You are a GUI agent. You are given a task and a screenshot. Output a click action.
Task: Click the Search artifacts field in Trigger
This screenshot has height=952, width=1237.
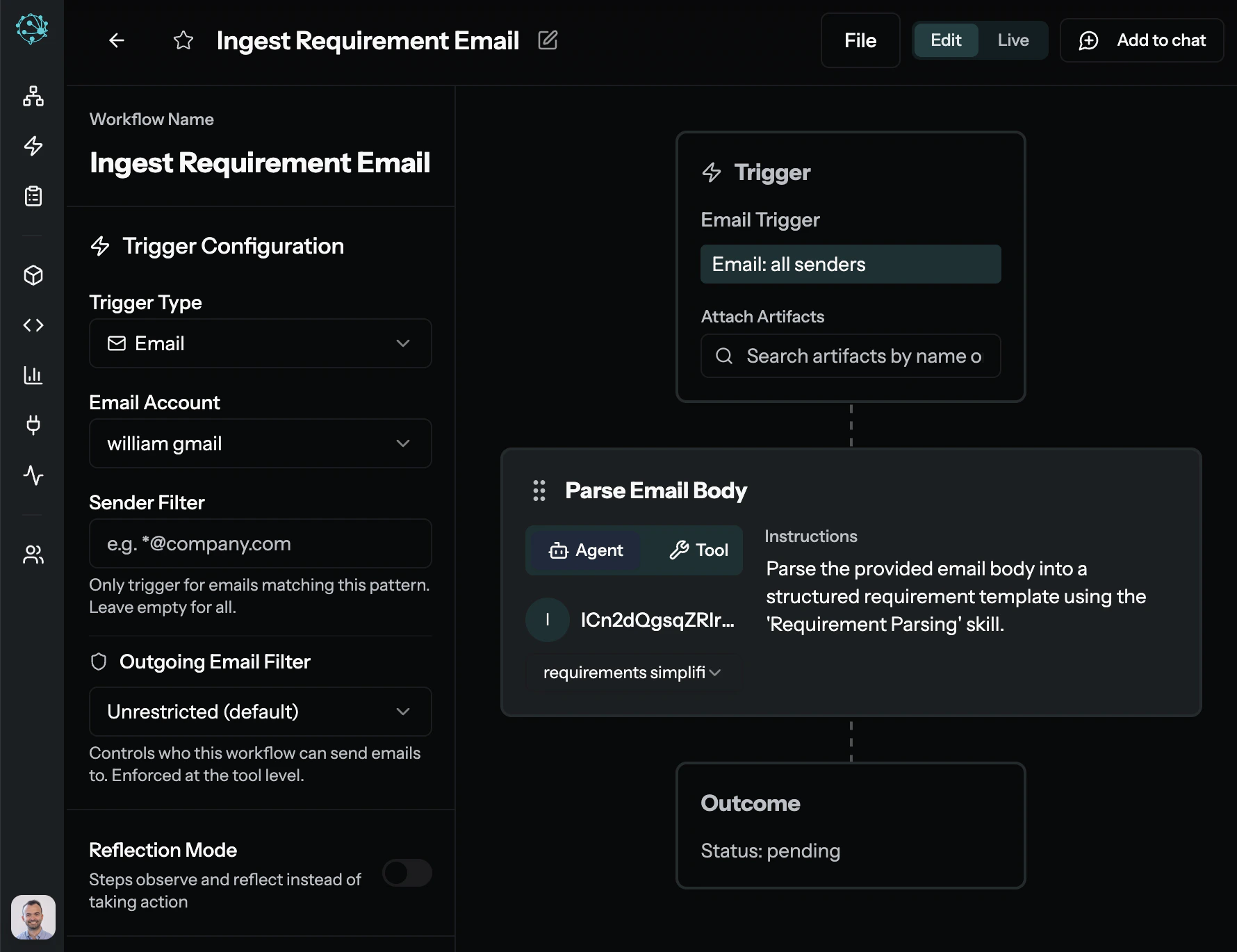click(849, 356)
